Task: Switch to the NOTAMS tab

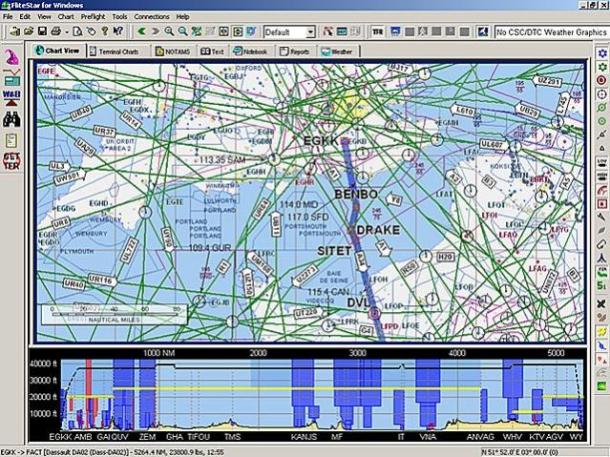Action: point(173,51)
